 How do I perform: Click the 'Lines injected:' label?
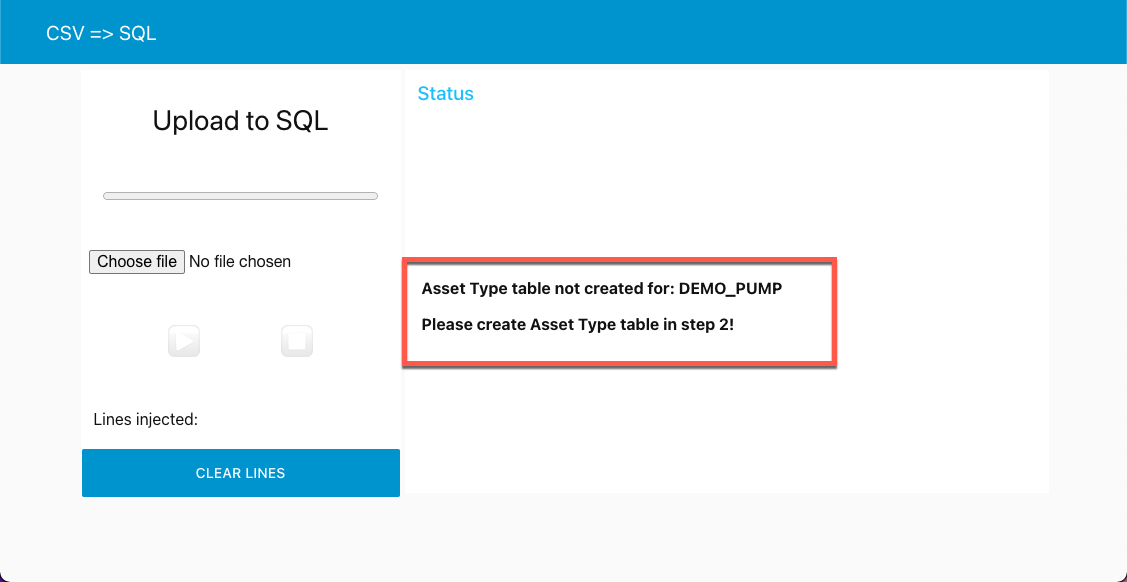[x=146, y=420]
